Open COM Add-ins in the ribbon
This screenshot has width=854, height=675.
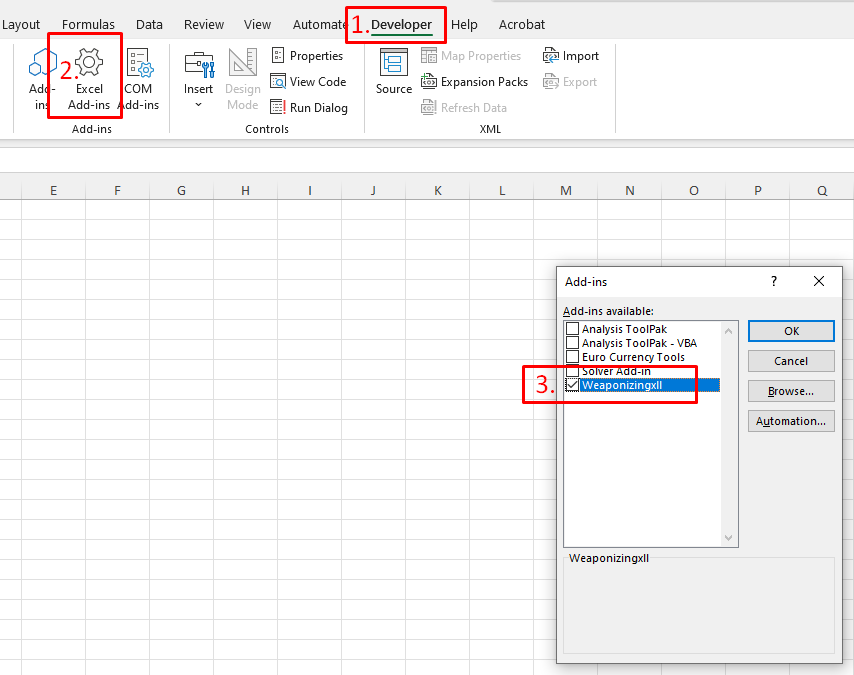(138, 78)
